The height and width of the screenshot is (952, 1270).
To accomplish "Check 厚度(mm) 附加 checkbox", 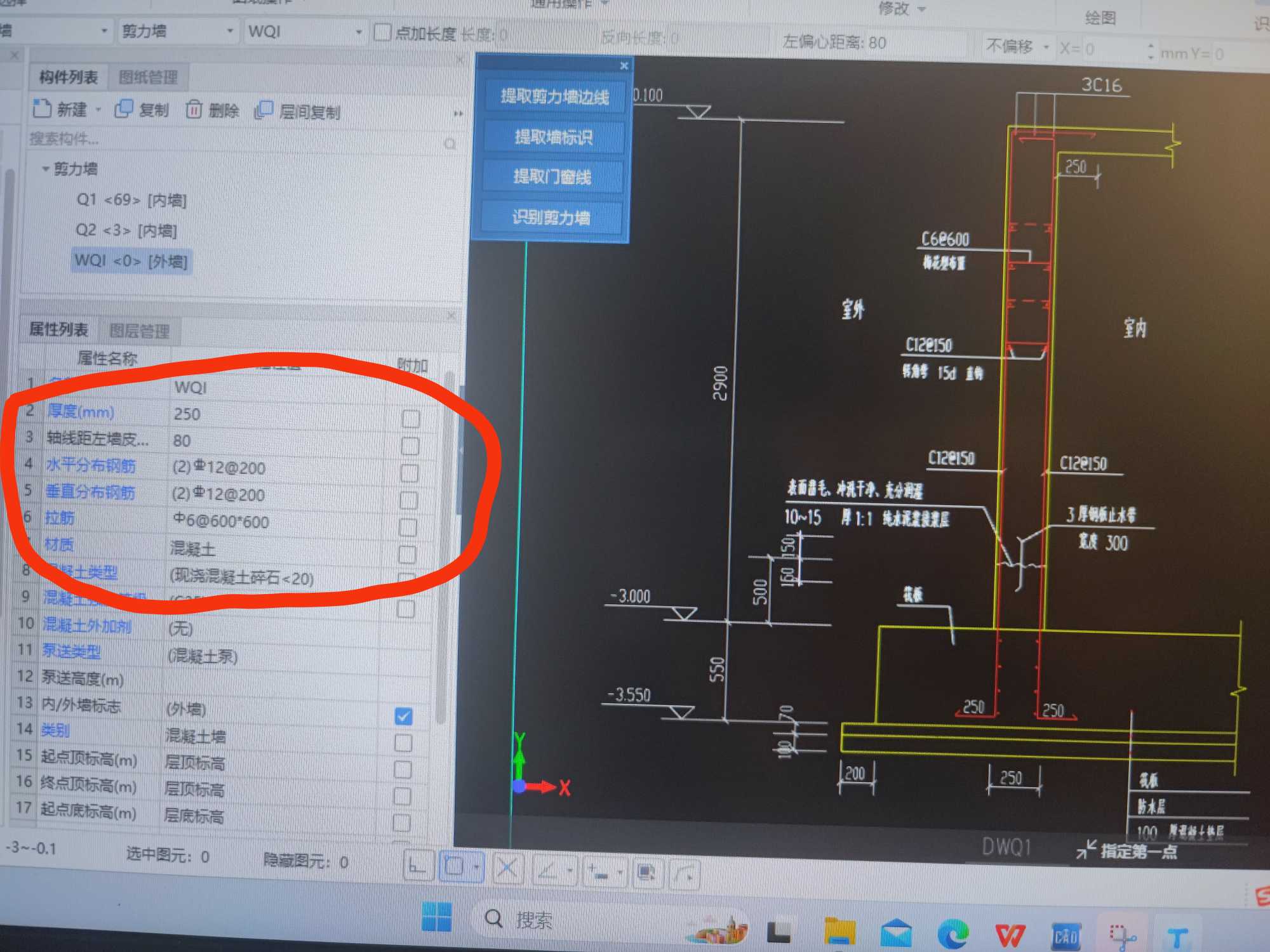I will (x=411, y=418).
